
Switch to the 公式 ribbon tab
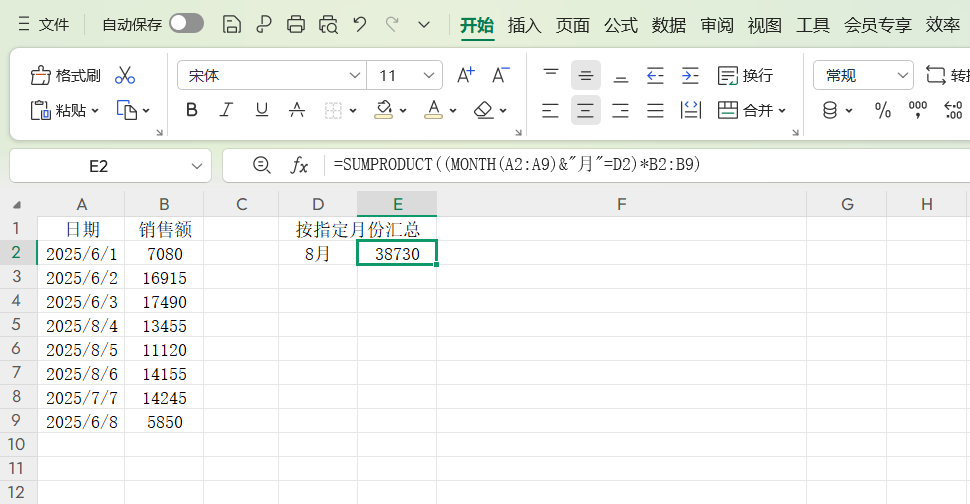point(620,25)
